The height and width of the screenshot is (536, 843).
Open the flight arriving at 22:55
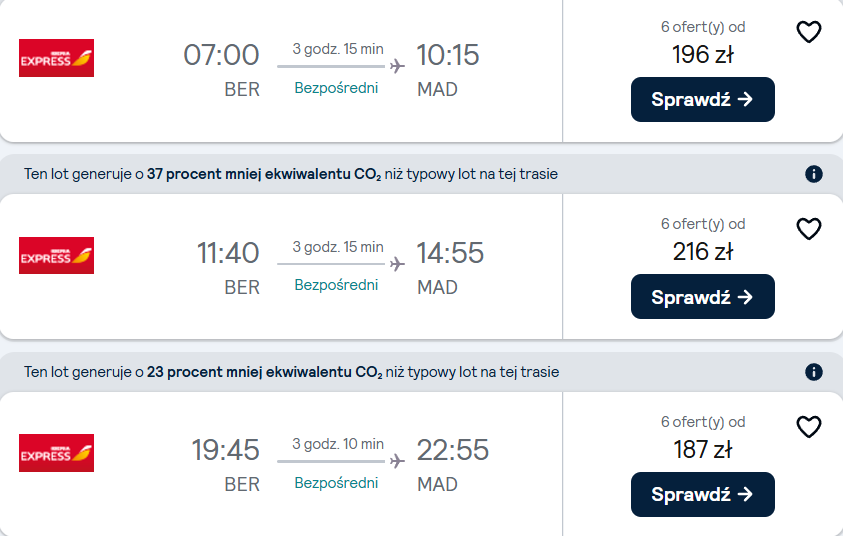tap(281, 464)
